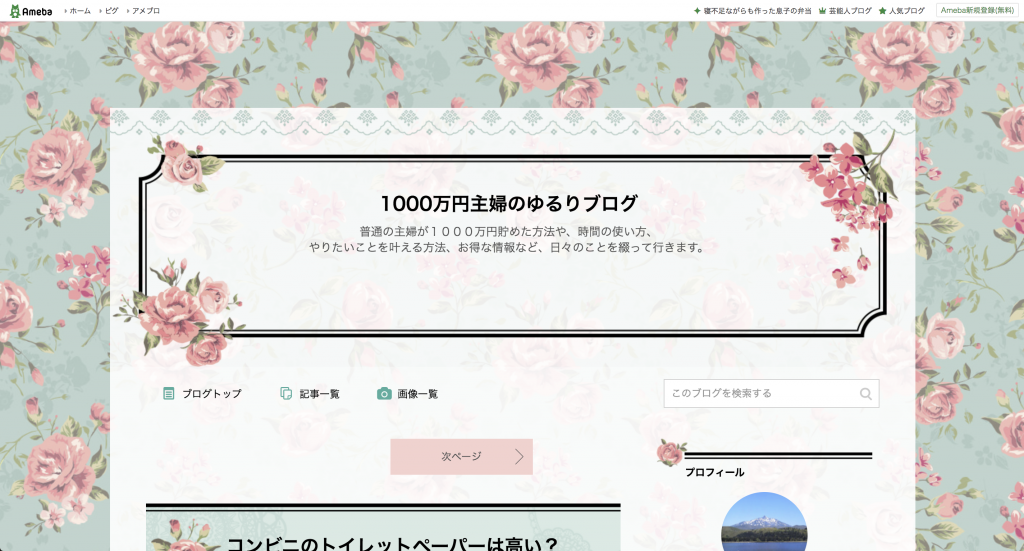Open the 寝不足ながらも作った息子の弁当 link
Image resolution: width=1024 pixels, height=551 pixels.
tap(755, 11)
